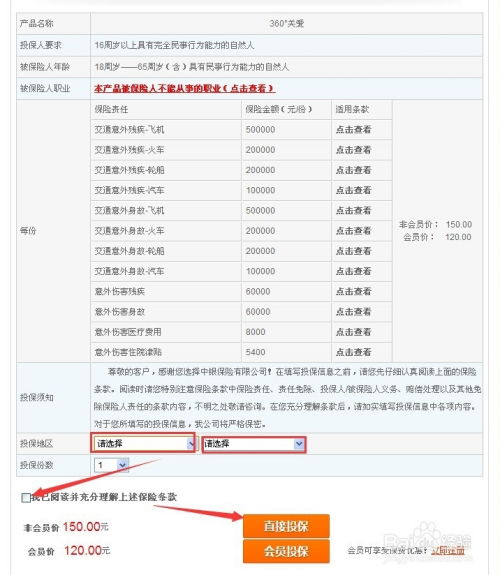View terms for 意外伤害残疾

[354, 291]
